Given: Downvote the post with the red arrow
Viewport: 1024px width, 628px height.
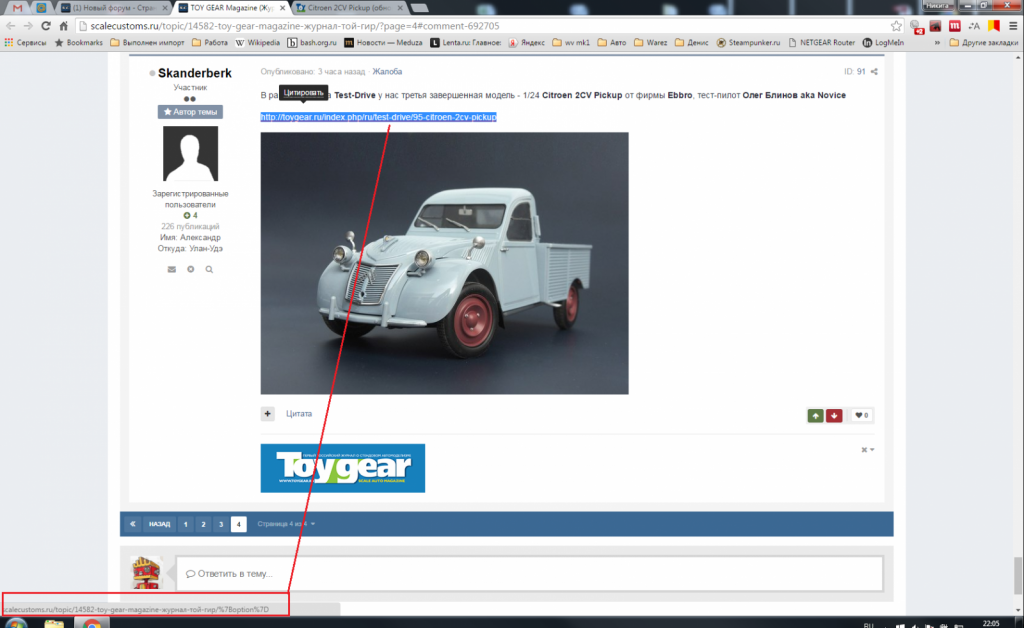Looking at the screenshot, I should click(x=835, y=415).
